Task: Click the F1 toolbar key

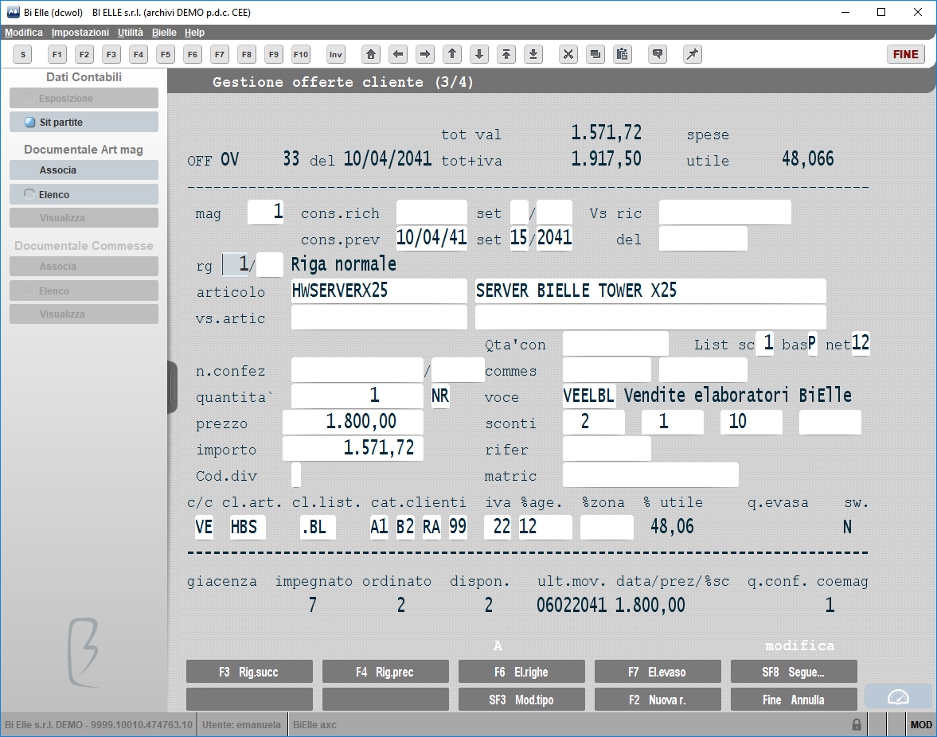Action: (x=57, y=54)
